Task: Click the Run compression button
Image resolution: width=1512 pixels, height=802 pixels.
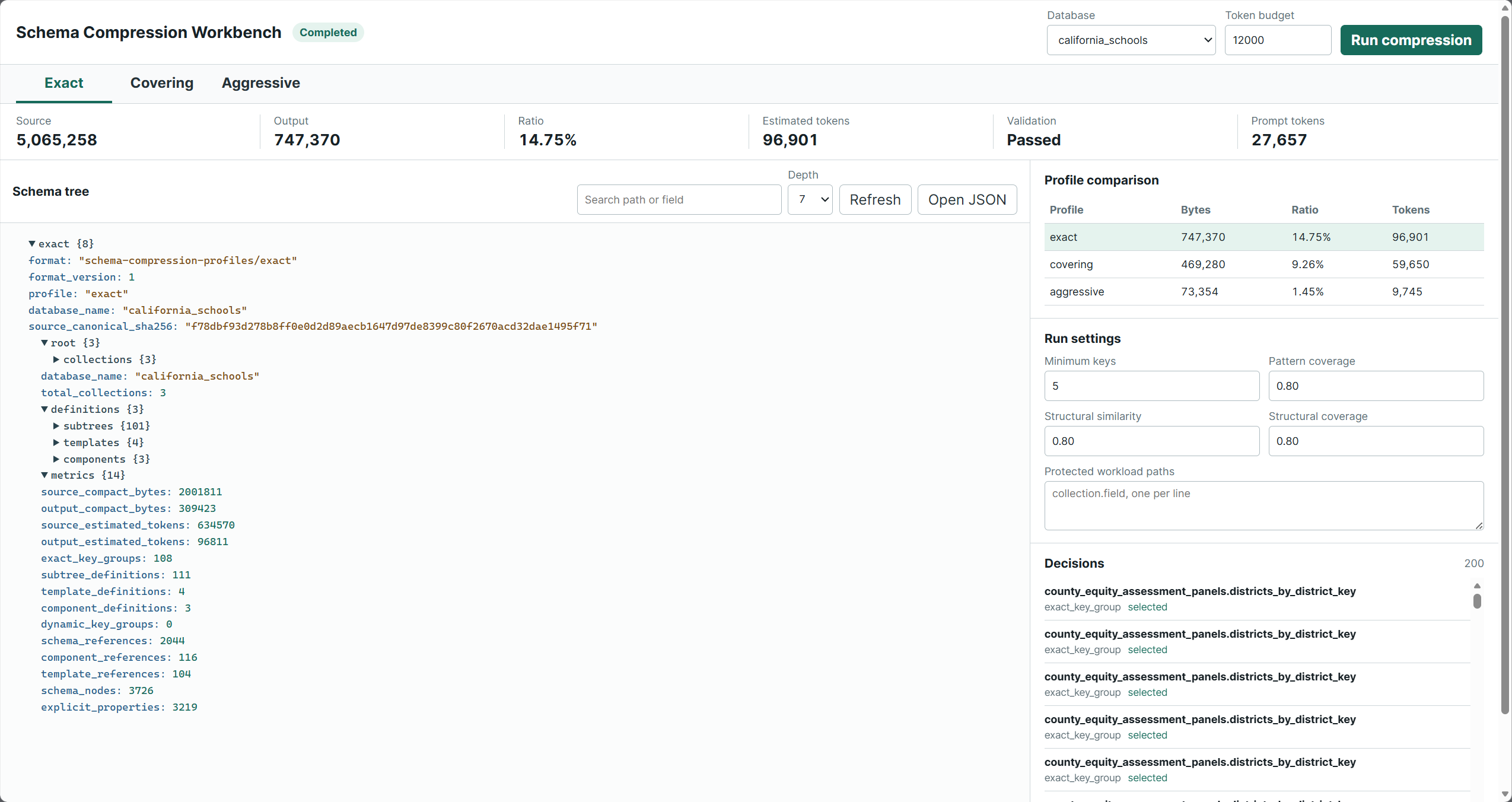Action: [1411, 40]
